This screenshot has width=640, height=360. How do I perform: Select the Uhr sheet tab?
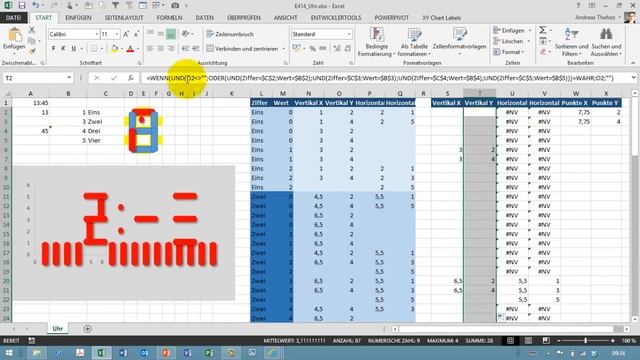tap(58, 329)
